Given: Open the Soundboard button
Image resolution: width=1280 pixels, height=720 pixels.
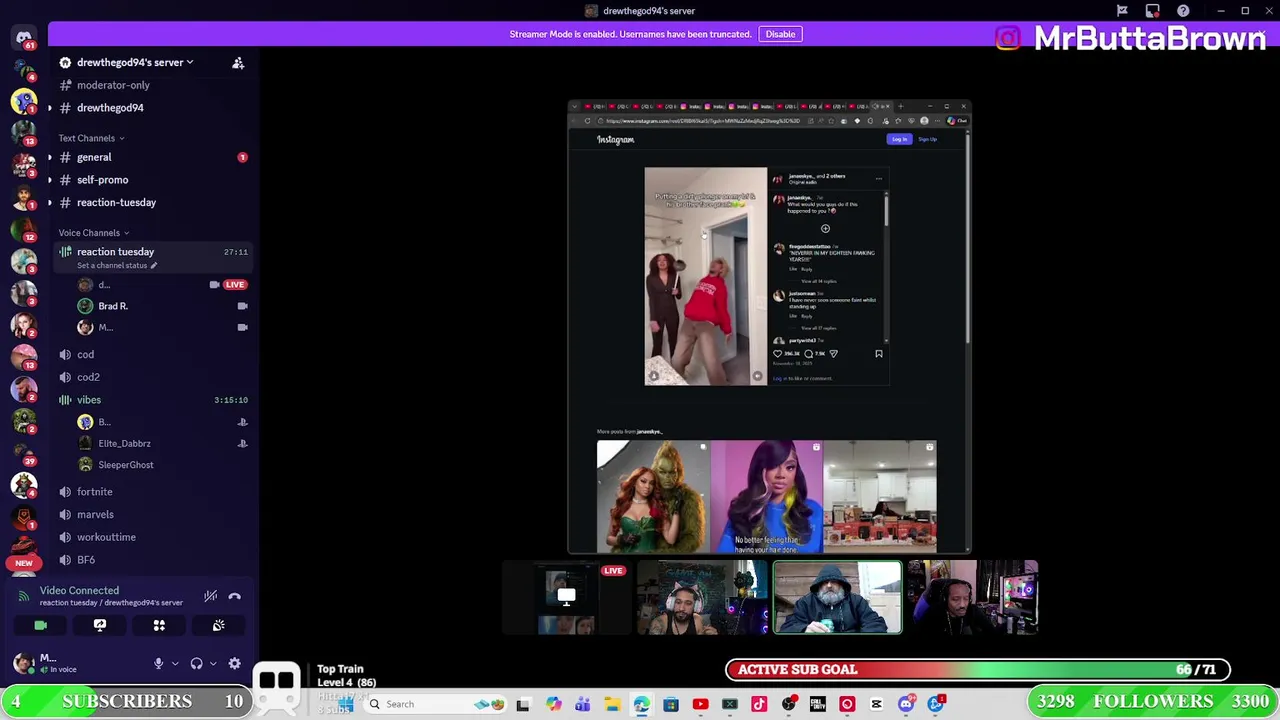Looking at the screenshot, I should click(218, 625).
